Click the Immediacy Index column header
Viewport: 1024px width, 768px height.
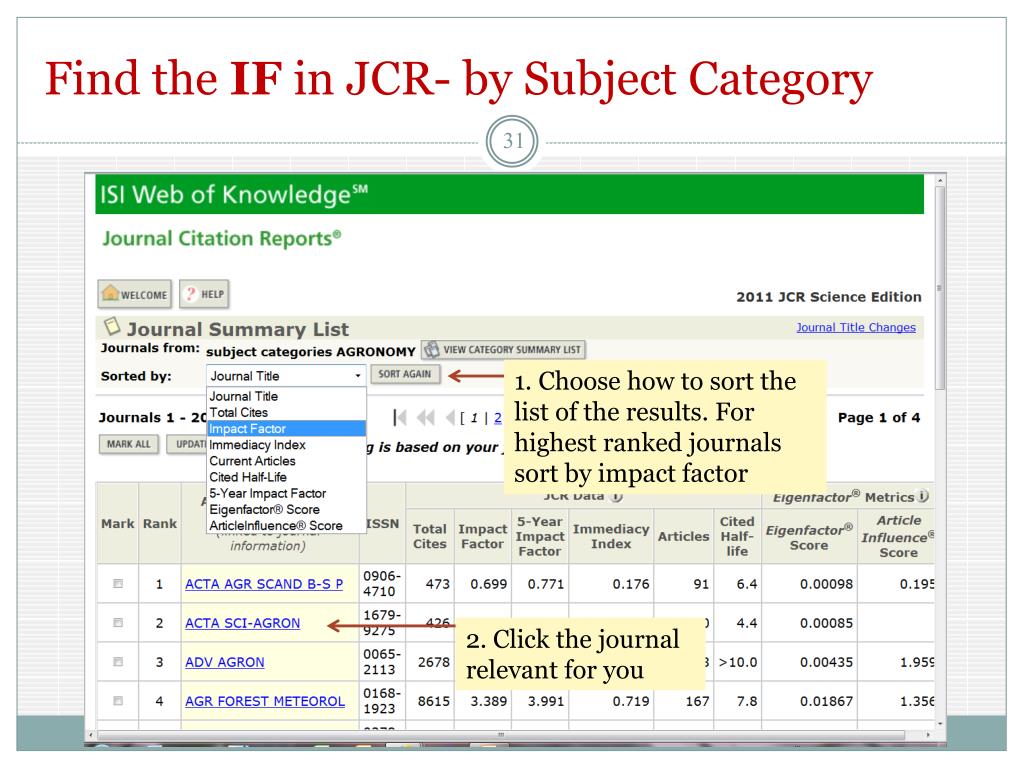click(x=611, y=536)
